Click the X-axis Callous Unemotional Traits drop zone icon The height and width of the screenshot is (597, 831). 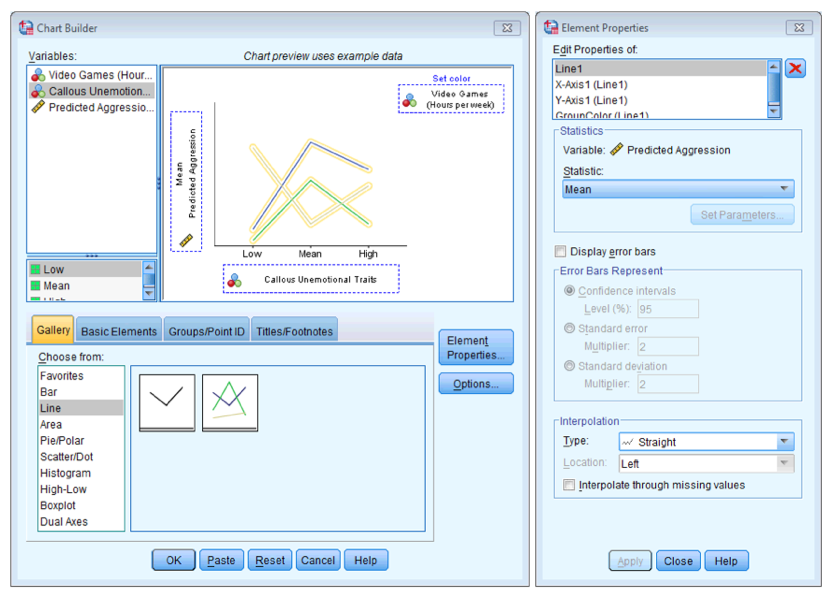coord(234,280)
